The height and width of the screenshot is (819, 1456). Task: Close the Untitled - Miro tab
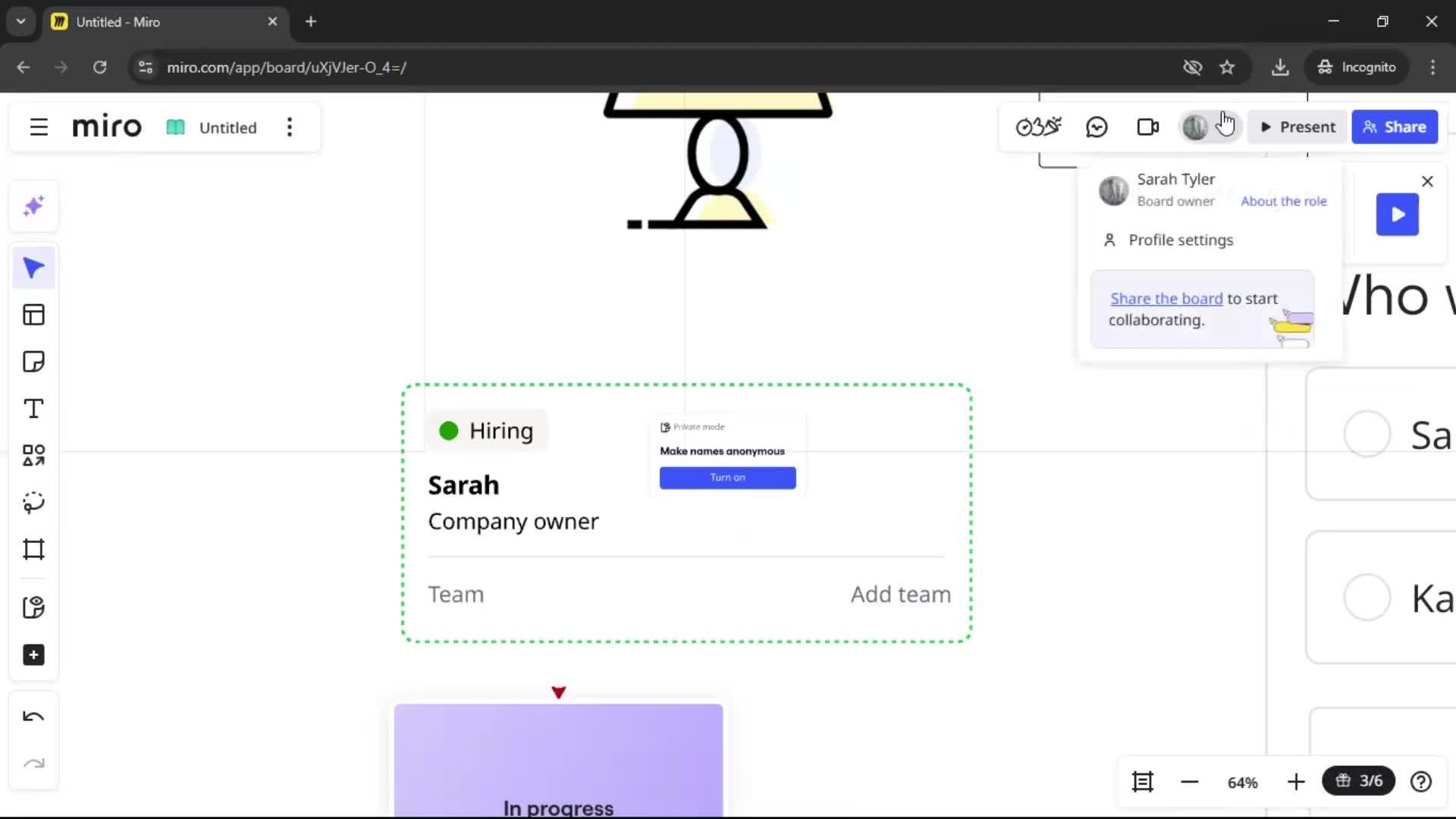pyautogui.click(x=272, y=21)
